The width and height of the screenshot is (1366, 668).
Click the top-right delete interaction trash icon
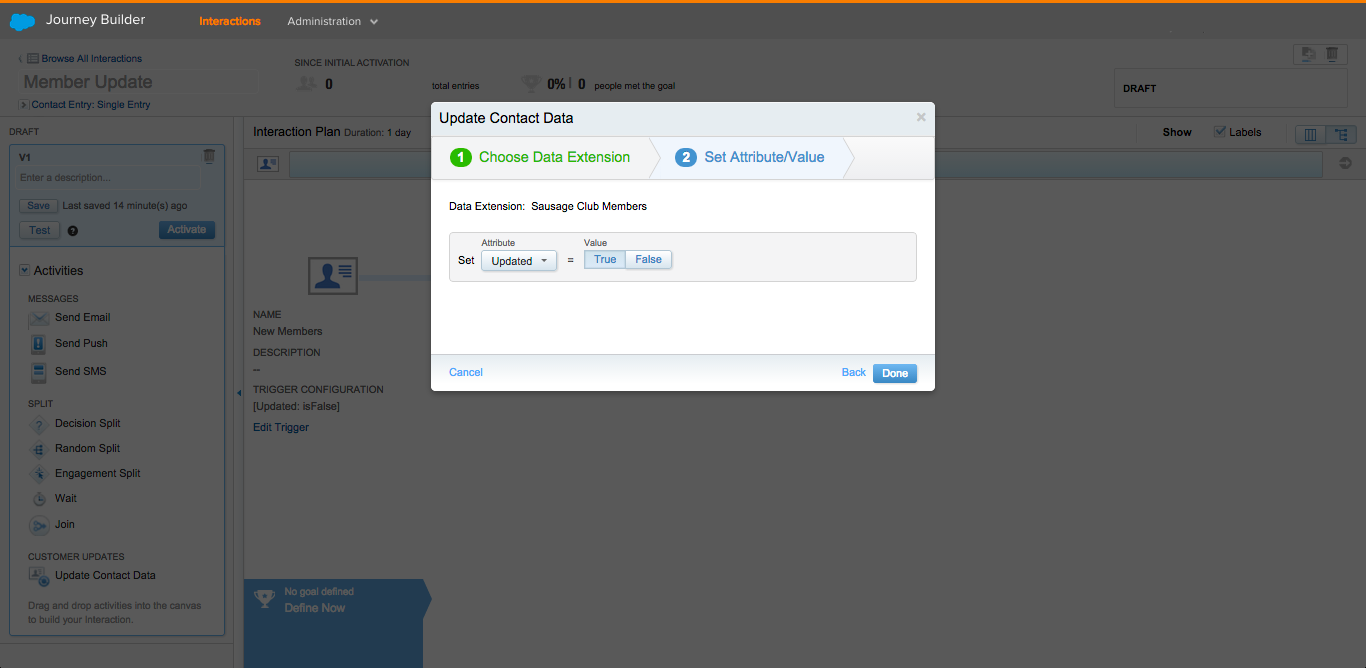[1332, 55]
